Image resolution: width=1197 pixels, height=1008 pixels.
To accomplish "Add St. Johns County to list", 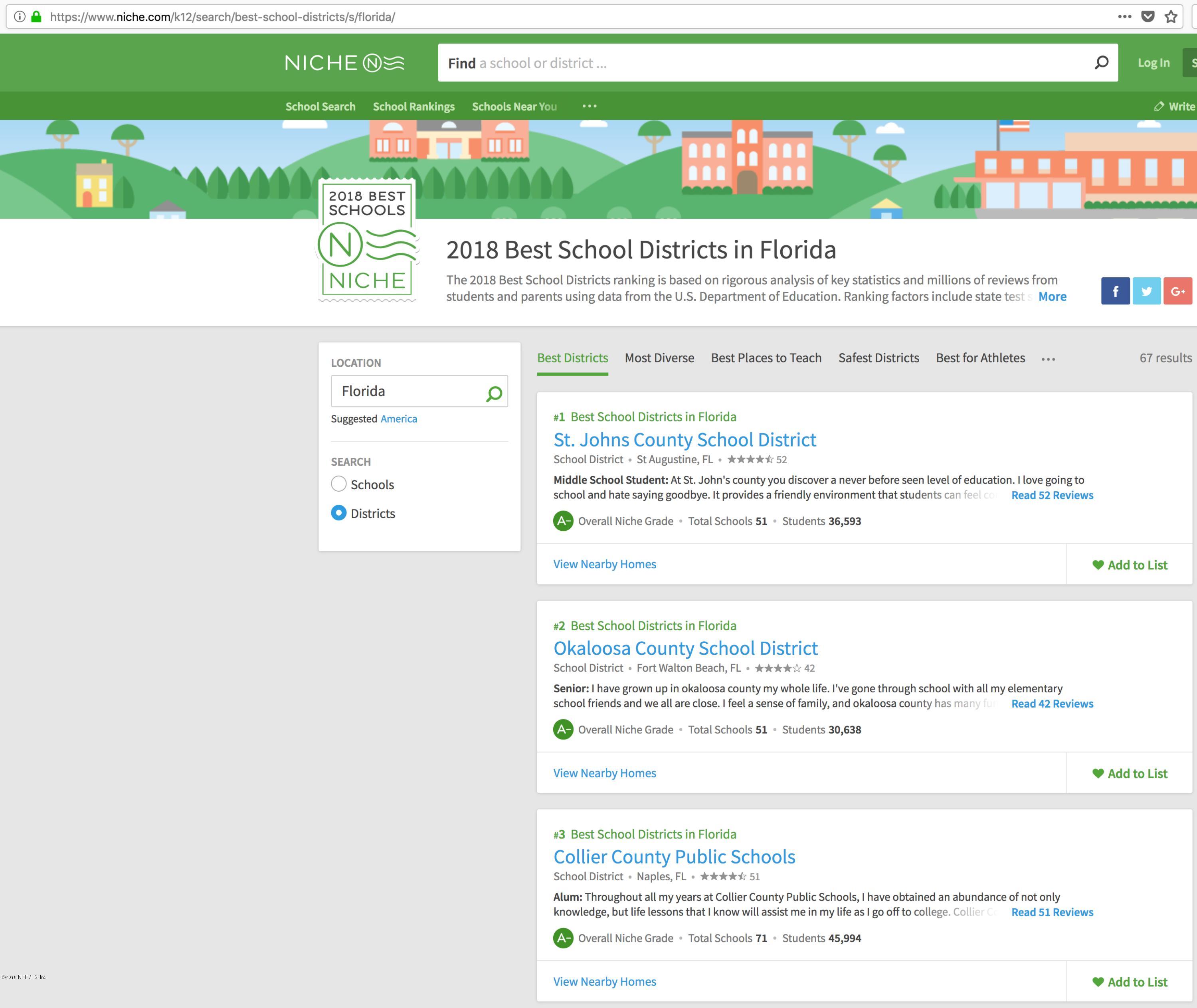I will pos(1130,565).
